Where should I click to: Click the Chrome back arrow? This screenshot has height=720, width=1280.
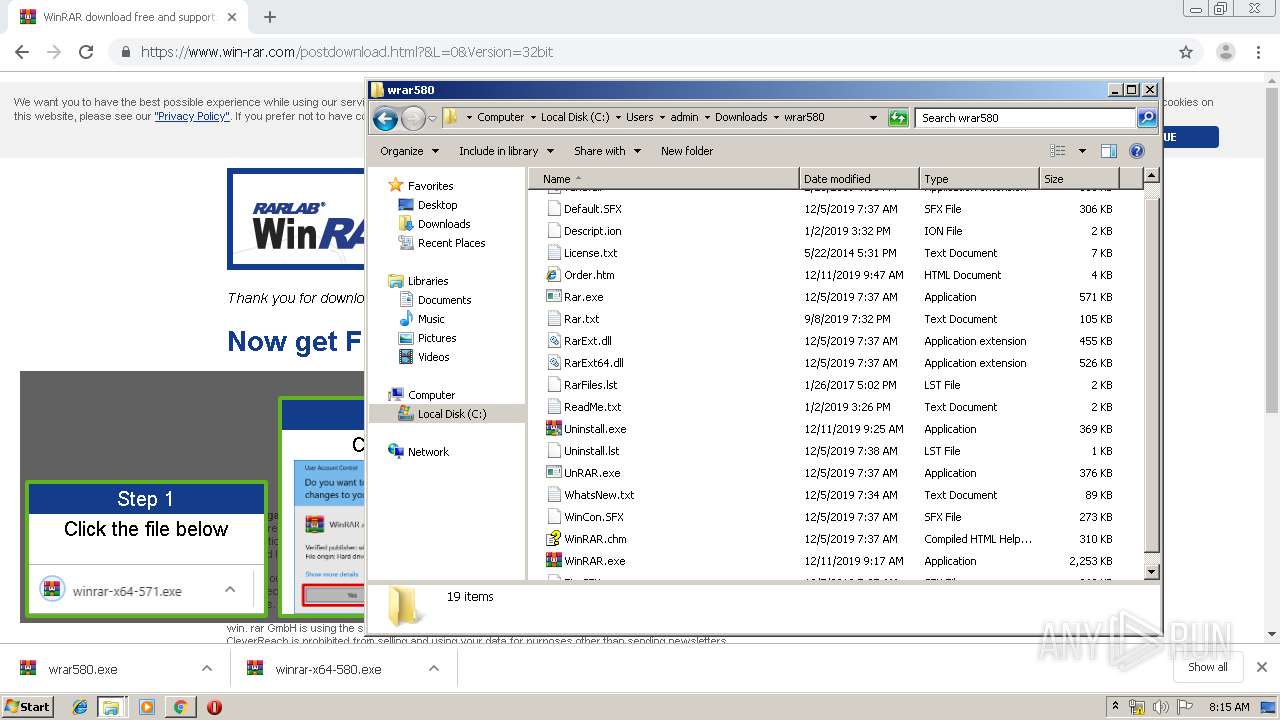tap(22, 52)
